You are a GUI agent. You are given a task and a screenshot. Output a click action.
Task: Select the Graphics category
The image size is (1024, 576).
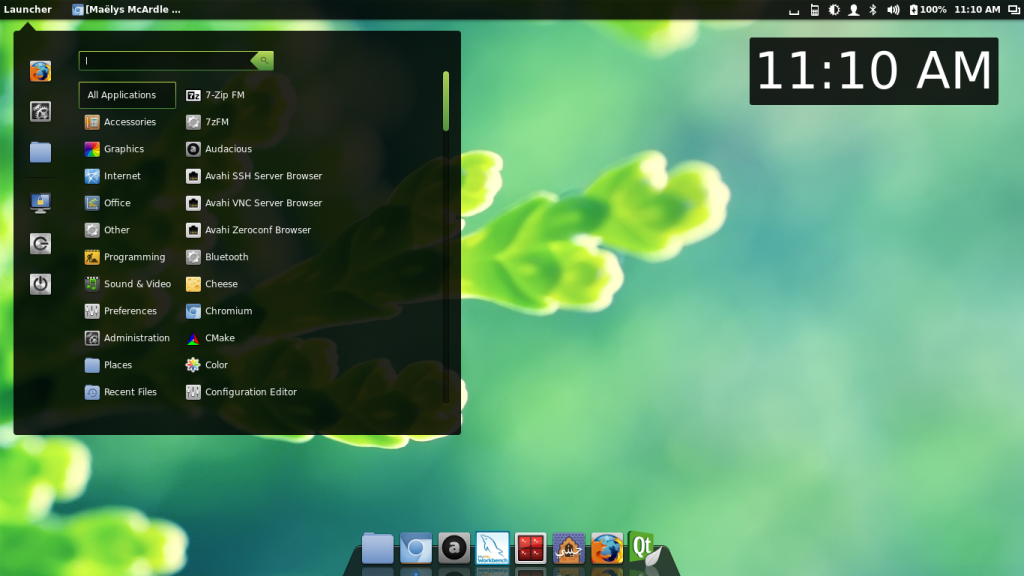pos(124,149)
